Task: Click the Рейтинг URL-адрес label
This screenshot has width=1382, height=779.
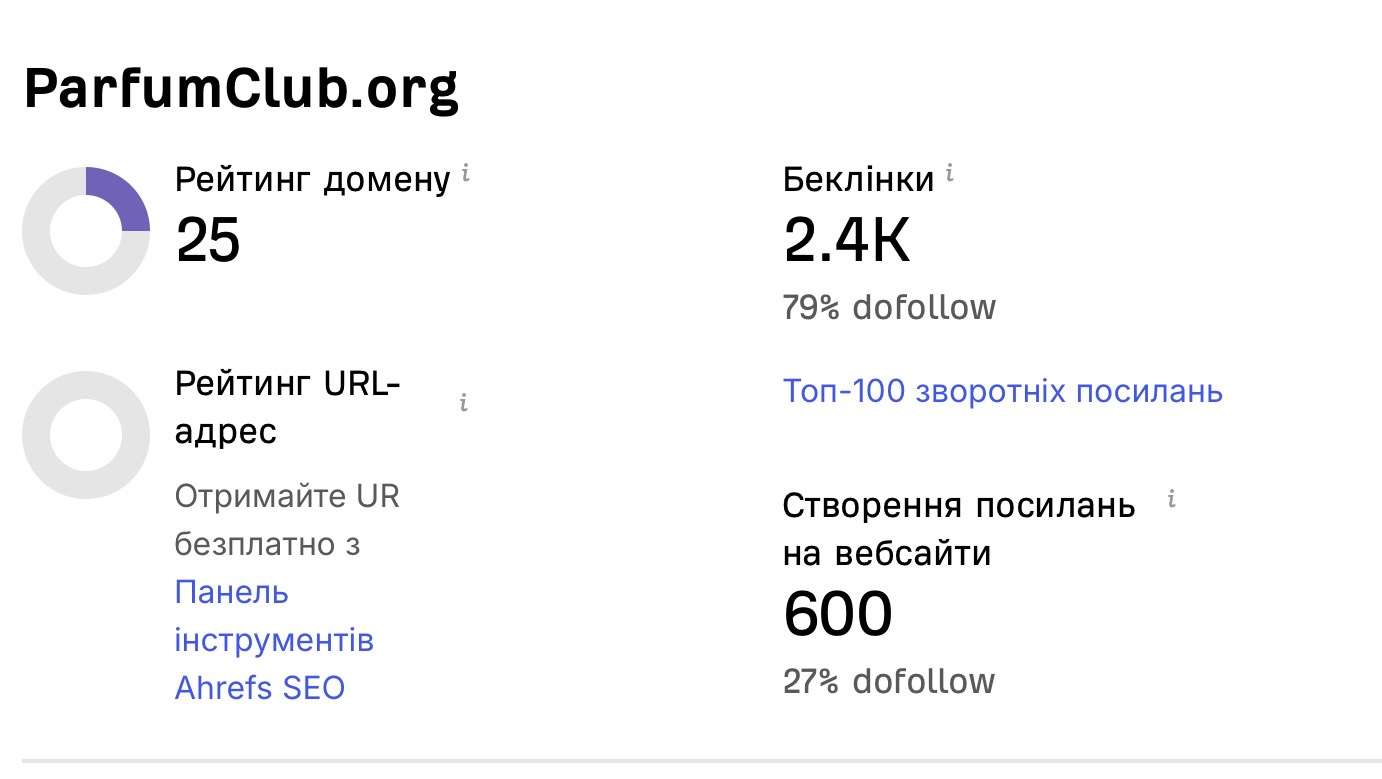Action: point(287,408)
